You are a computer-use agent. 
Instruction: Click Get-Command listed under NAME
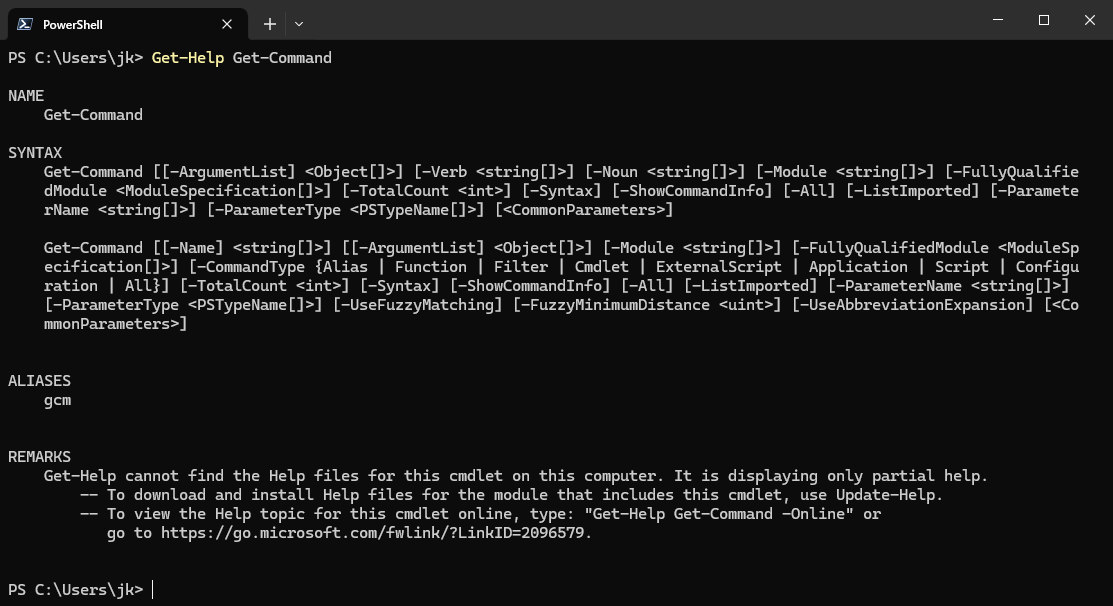point(93,115)
